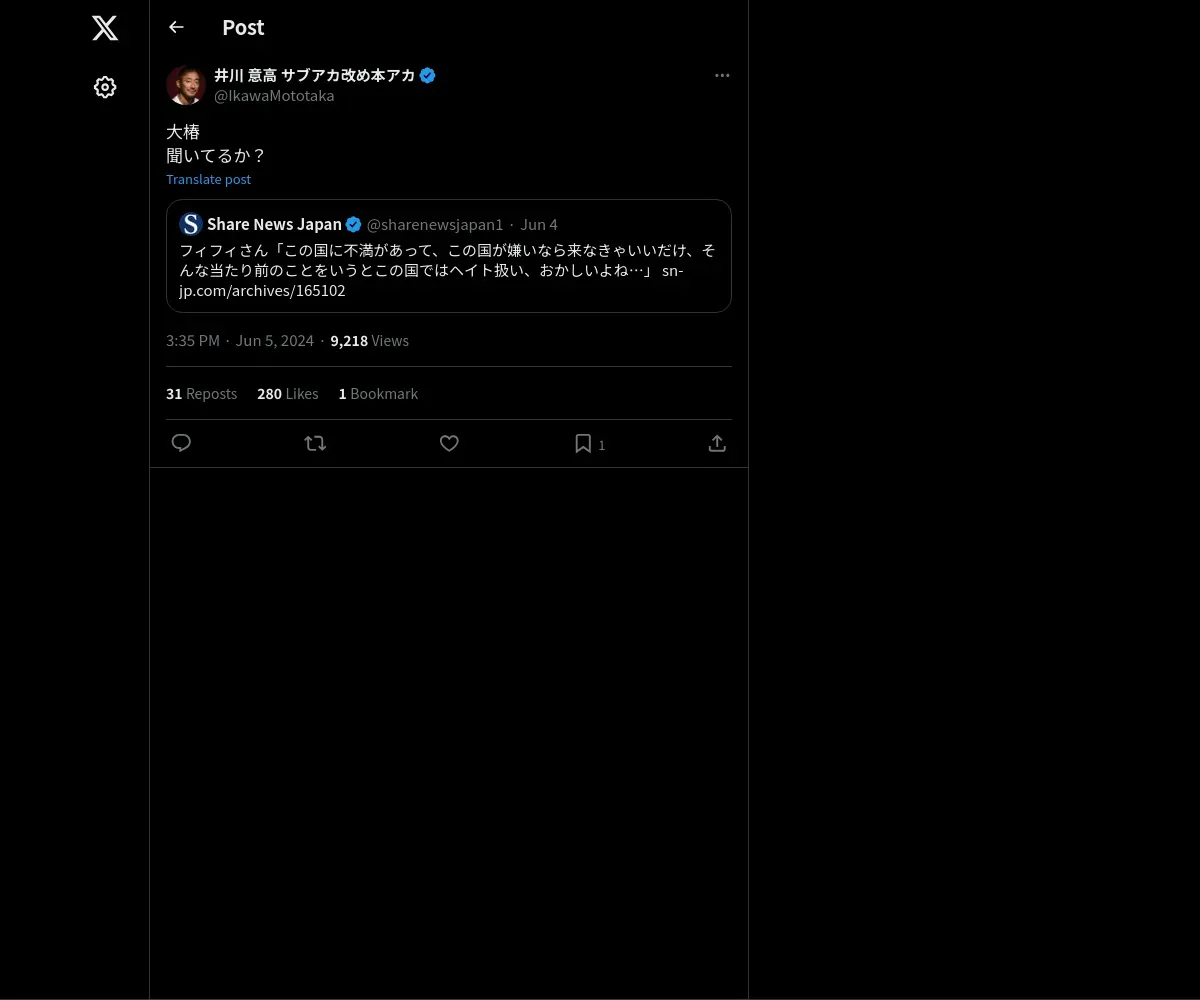The width and height of the screenshot is (1200, 1000).
Task: Click the post timestamp 3:35 PM
Action: point(193,341)
